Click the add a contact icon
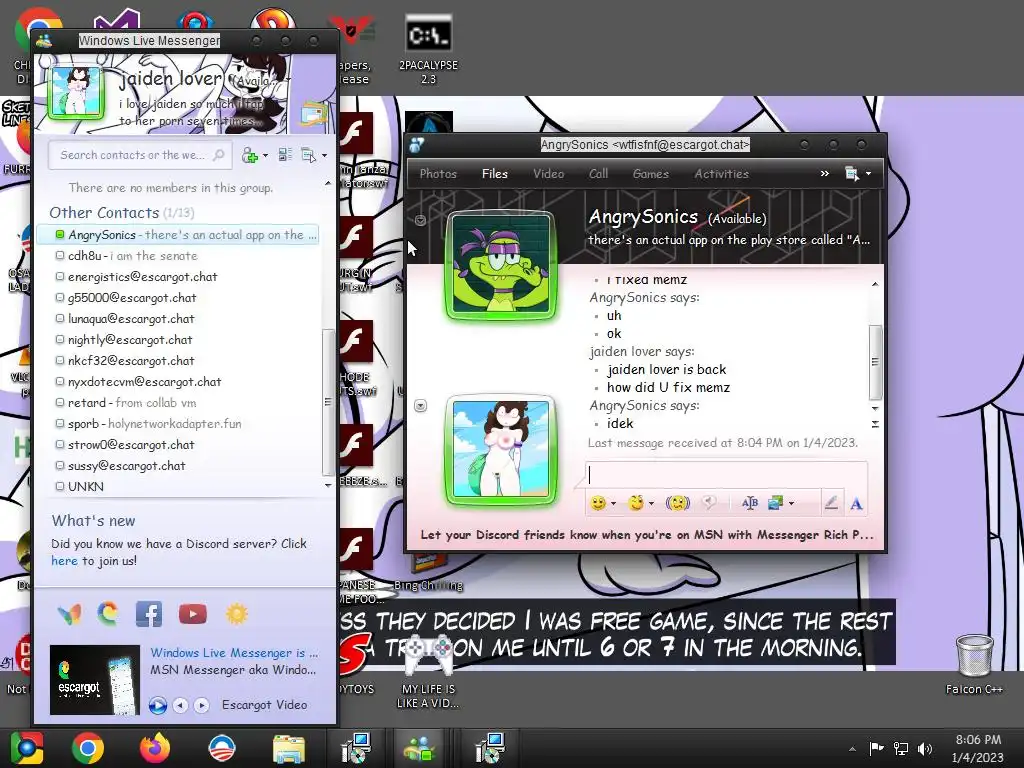Screen dimensions: 1024x768 click(x=249, y=155)
